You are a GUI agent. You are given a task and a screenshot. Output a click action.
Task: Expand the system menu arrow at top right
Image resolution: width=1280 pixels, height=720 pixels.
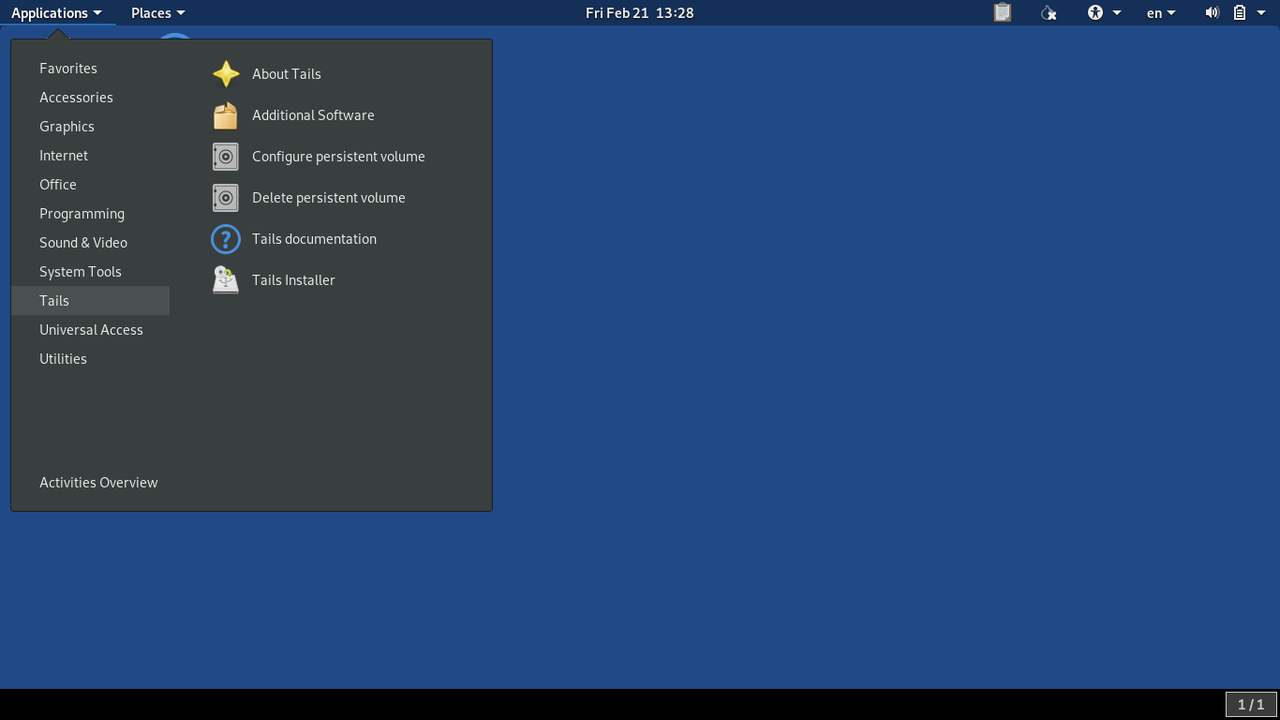(x=1262, y=13)
